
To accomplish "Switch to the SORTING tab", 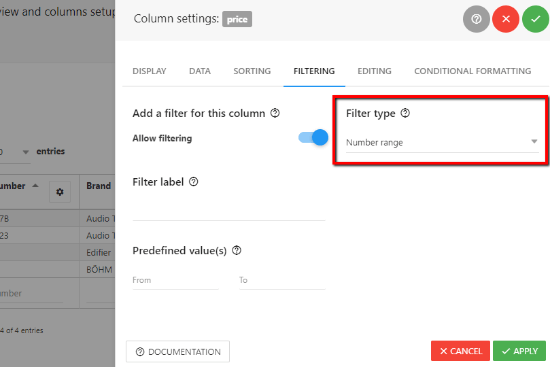I will 252,71.
